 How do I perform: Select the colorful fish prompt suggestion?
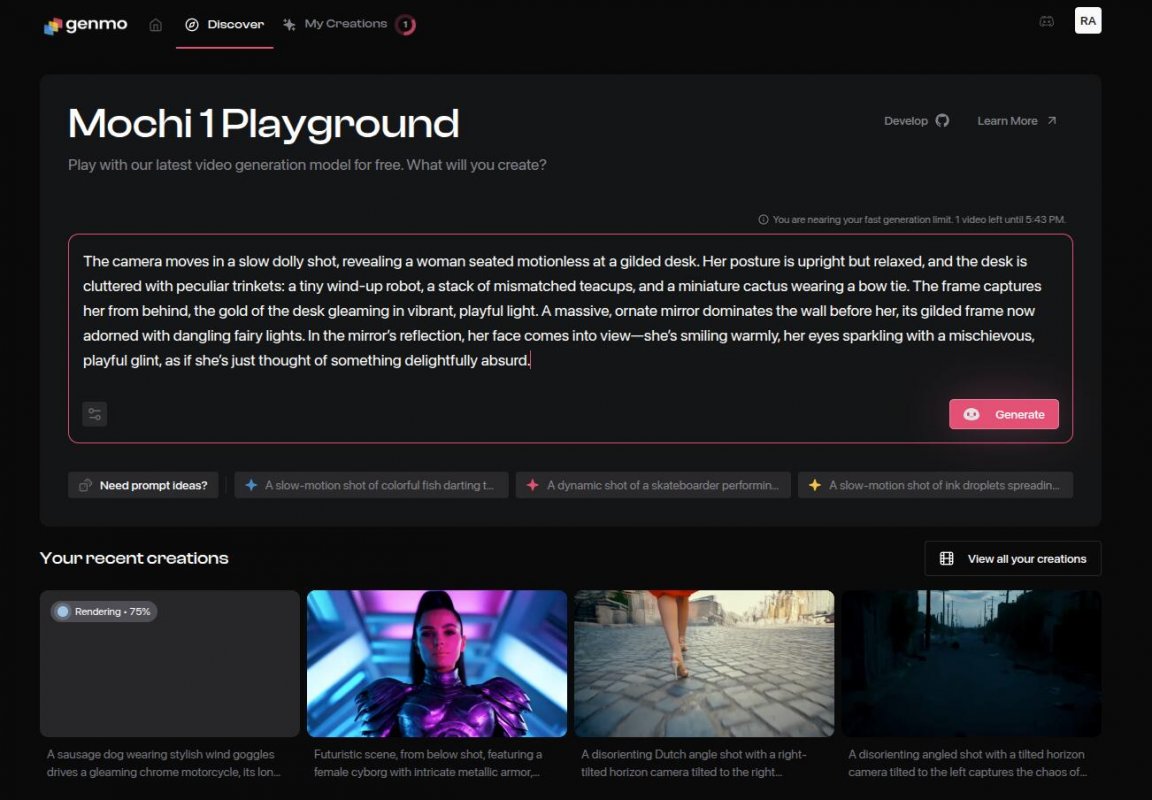pos(371,485)
